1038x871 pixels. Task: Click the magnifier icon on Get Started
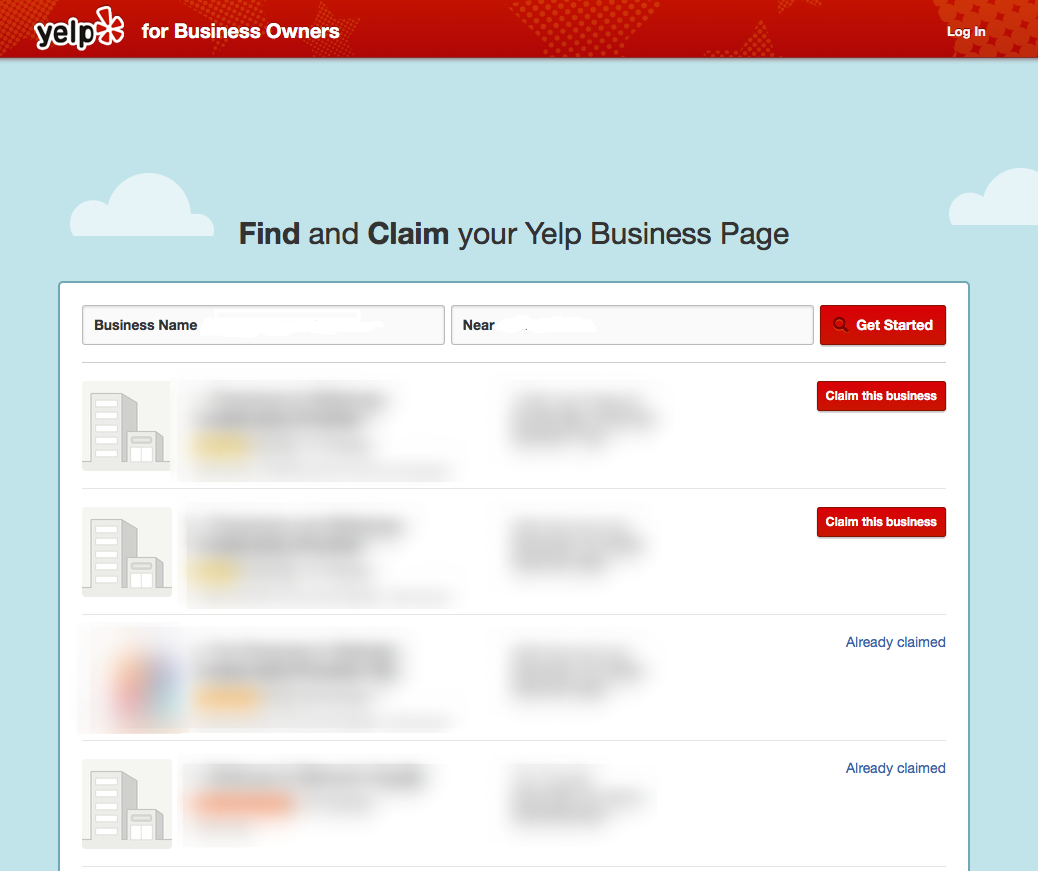click(840, 325)
